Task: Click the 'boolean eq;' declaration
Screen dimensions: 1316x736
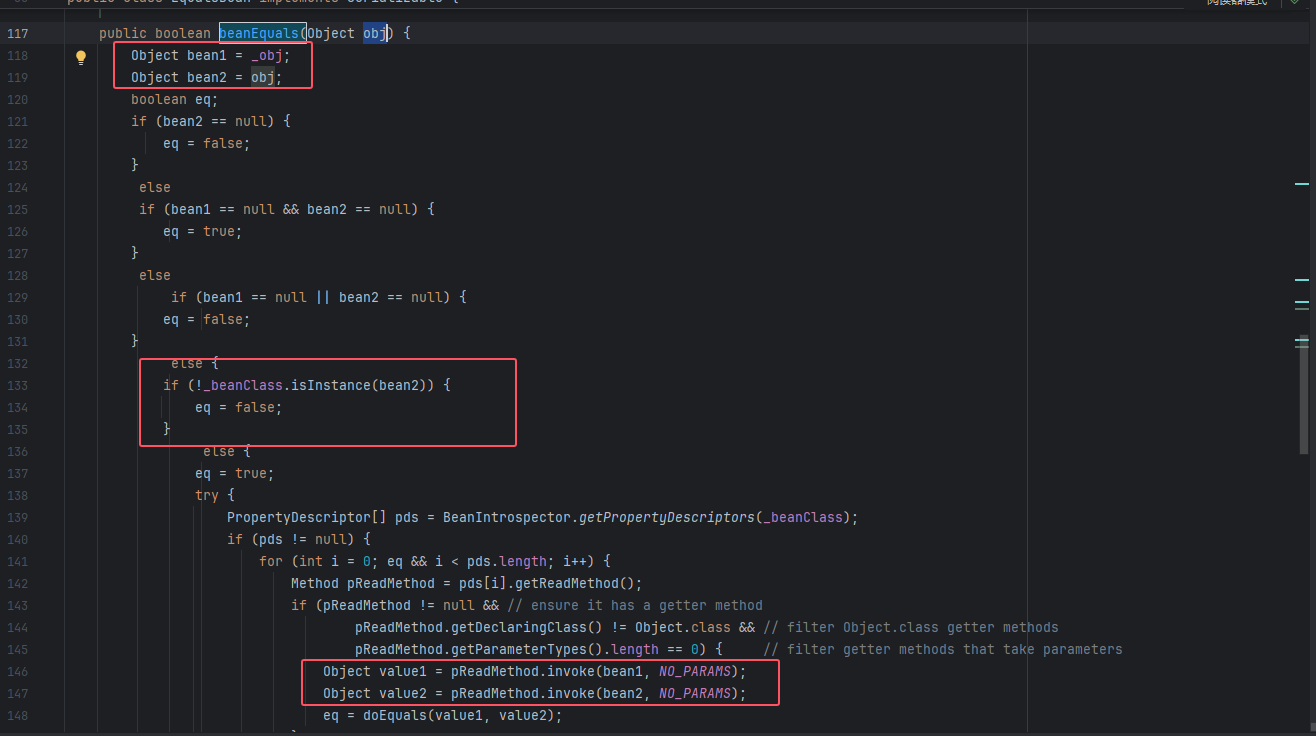Action: point(174,99)
